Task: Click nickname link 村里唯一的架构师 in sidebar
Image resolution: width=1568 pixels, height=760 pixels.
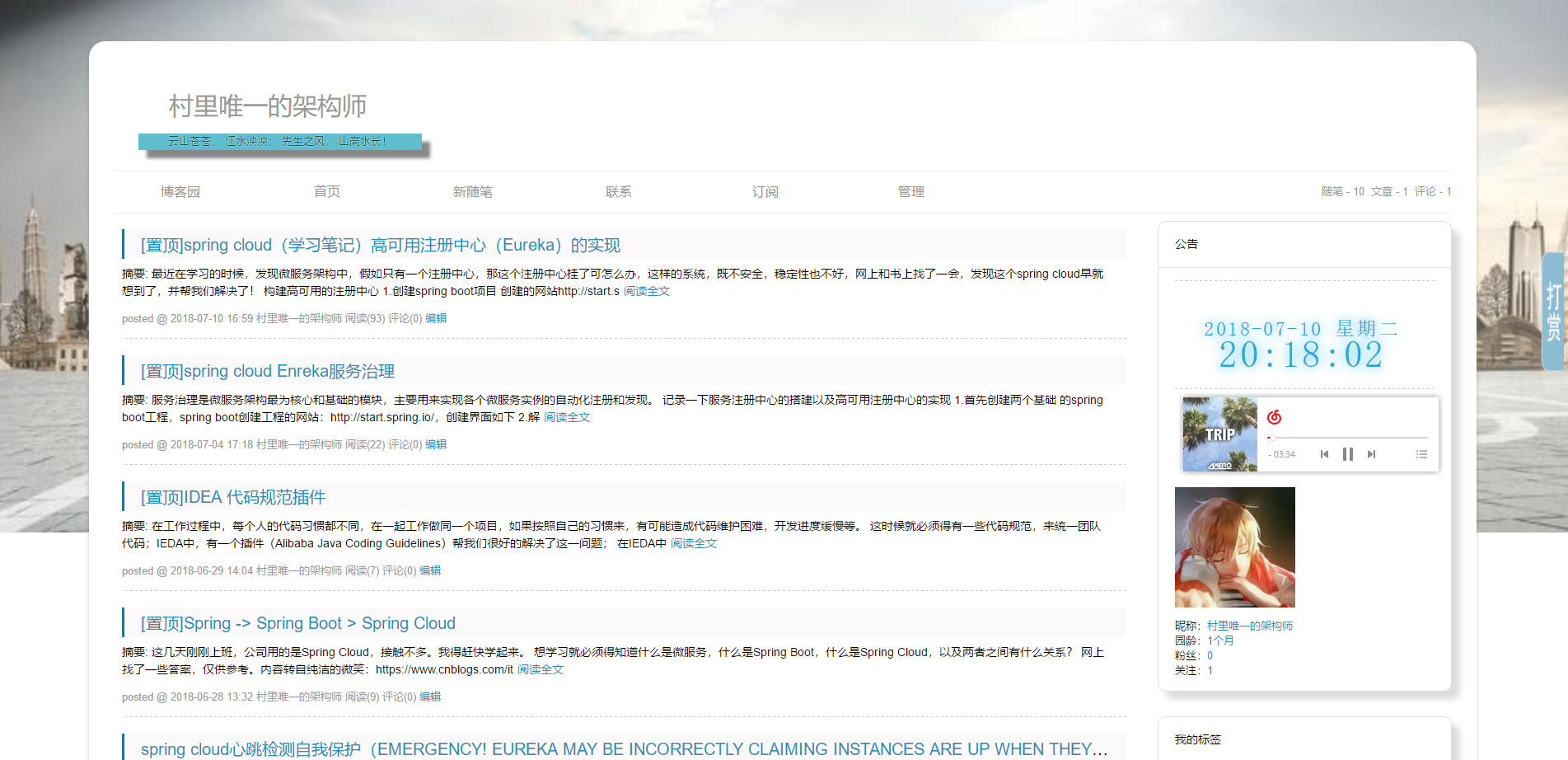Action: (x=1250, y=626)
